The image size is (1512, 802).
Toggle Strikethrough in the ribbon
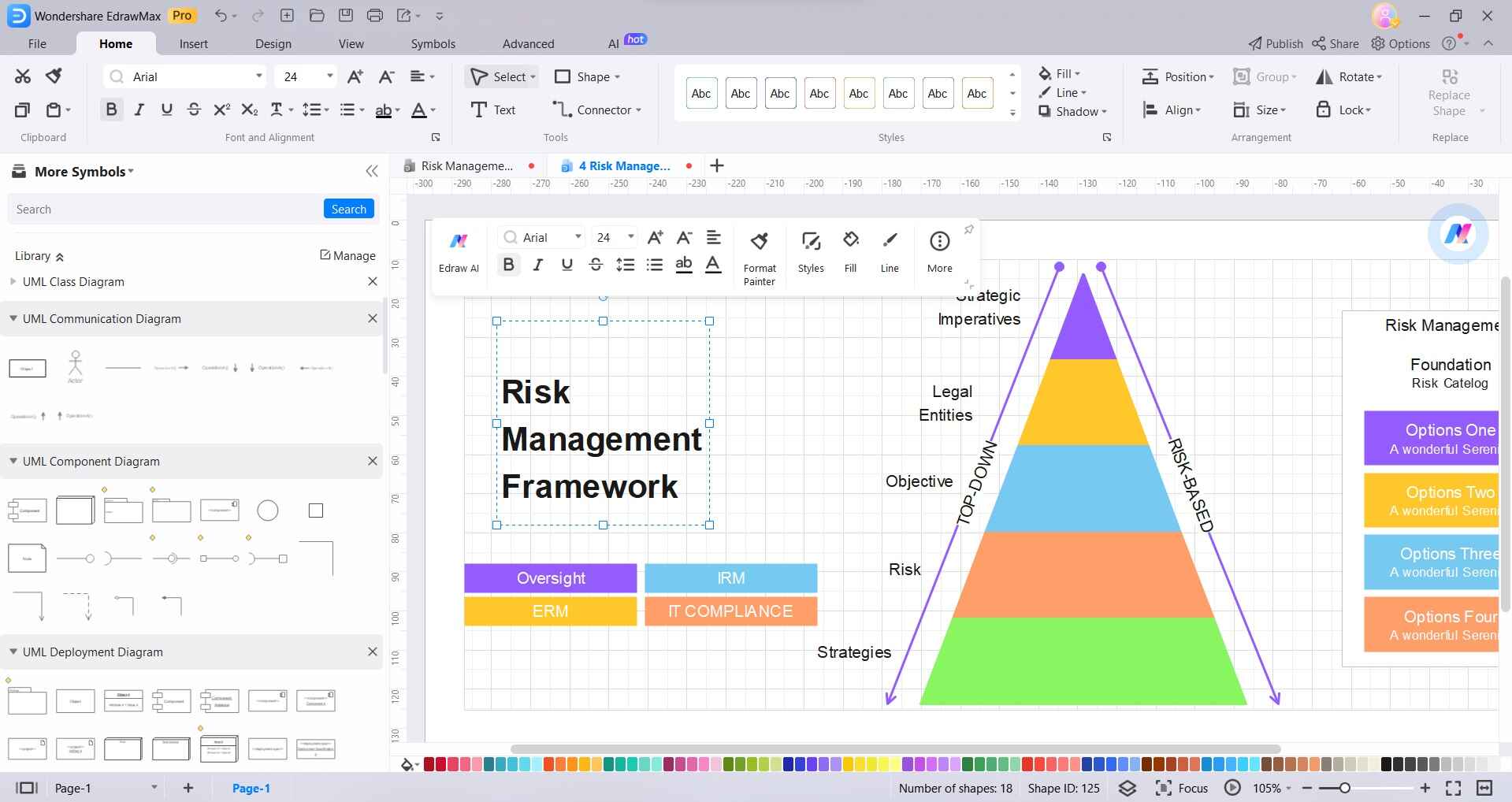pyautogui.click(x=194, y=110)
